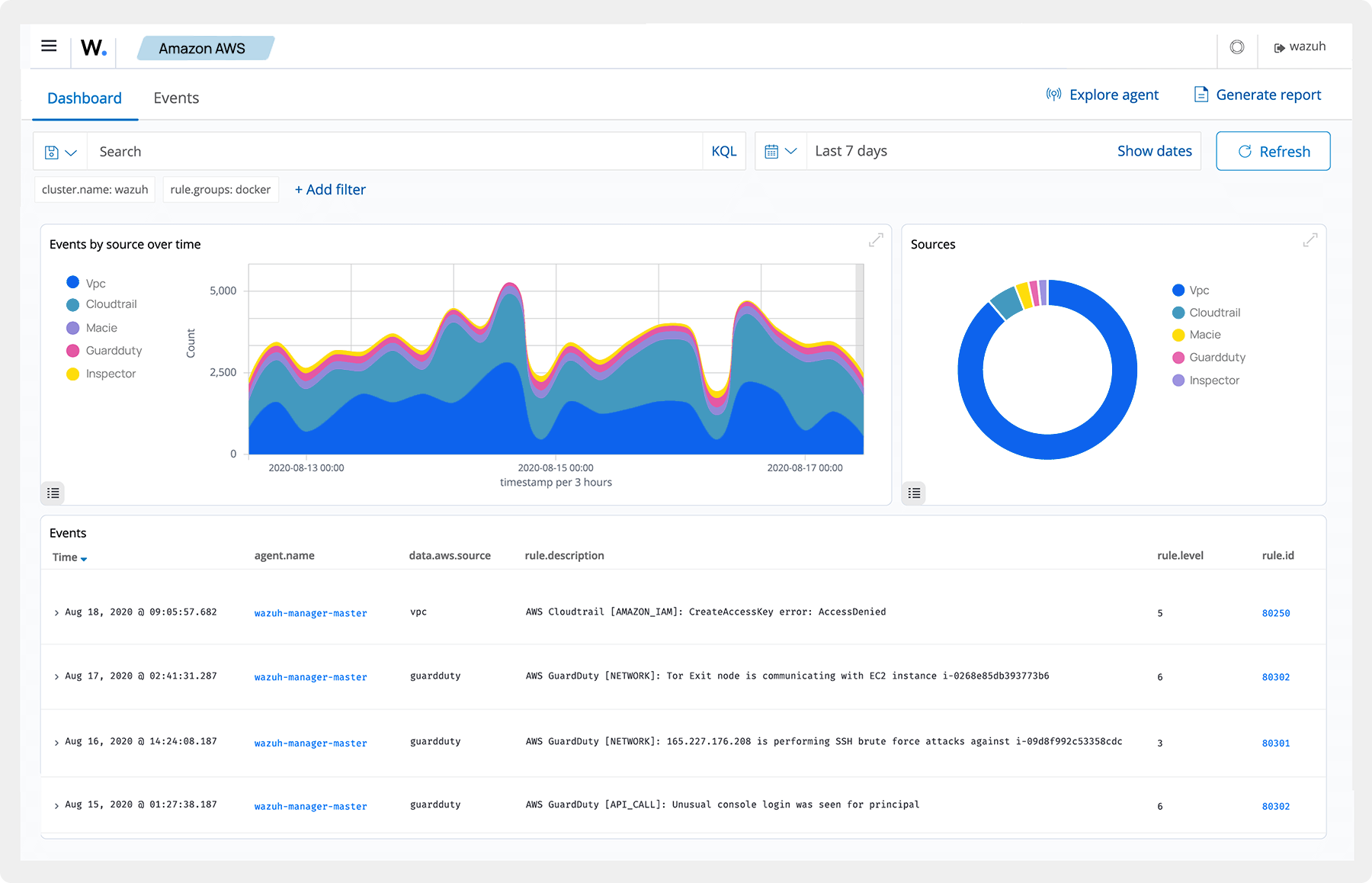Expand the saved query dropdown chevron
Screen dimensions: 1372x883
71,151
